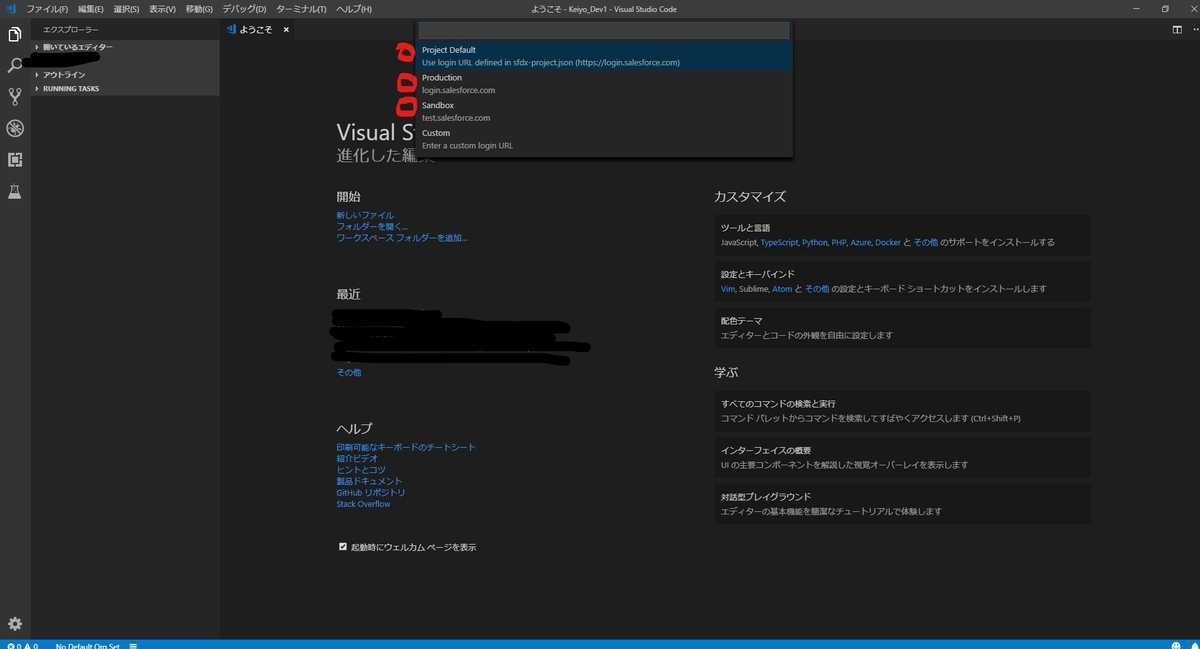The image size is (1200, 649).
Task: Click Docker link in ツールと言語
Action: tap(888, 242)
